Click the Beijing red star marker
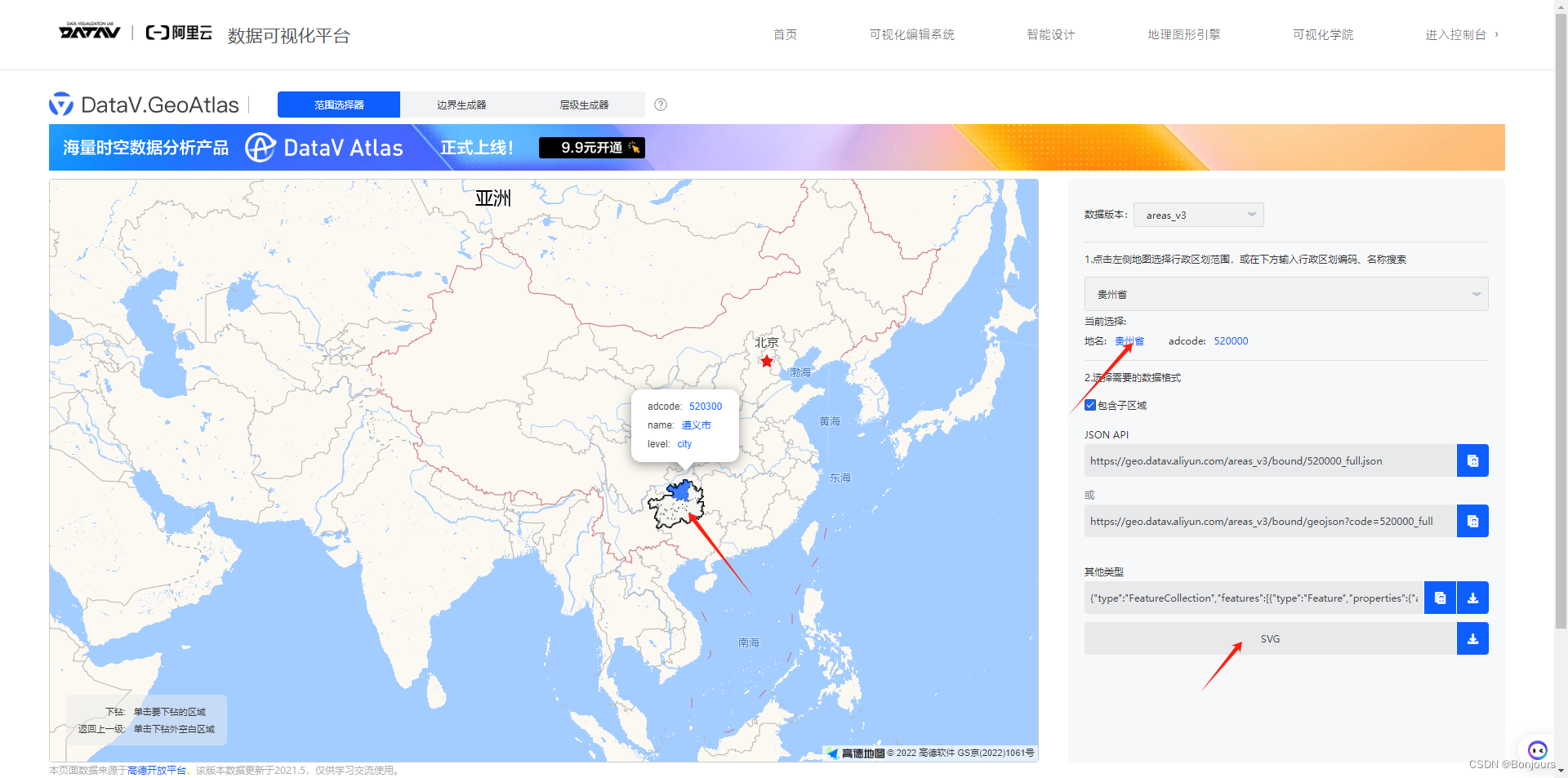The height and width of the screenshot is (778, 1568). click(x=766, y=361)
